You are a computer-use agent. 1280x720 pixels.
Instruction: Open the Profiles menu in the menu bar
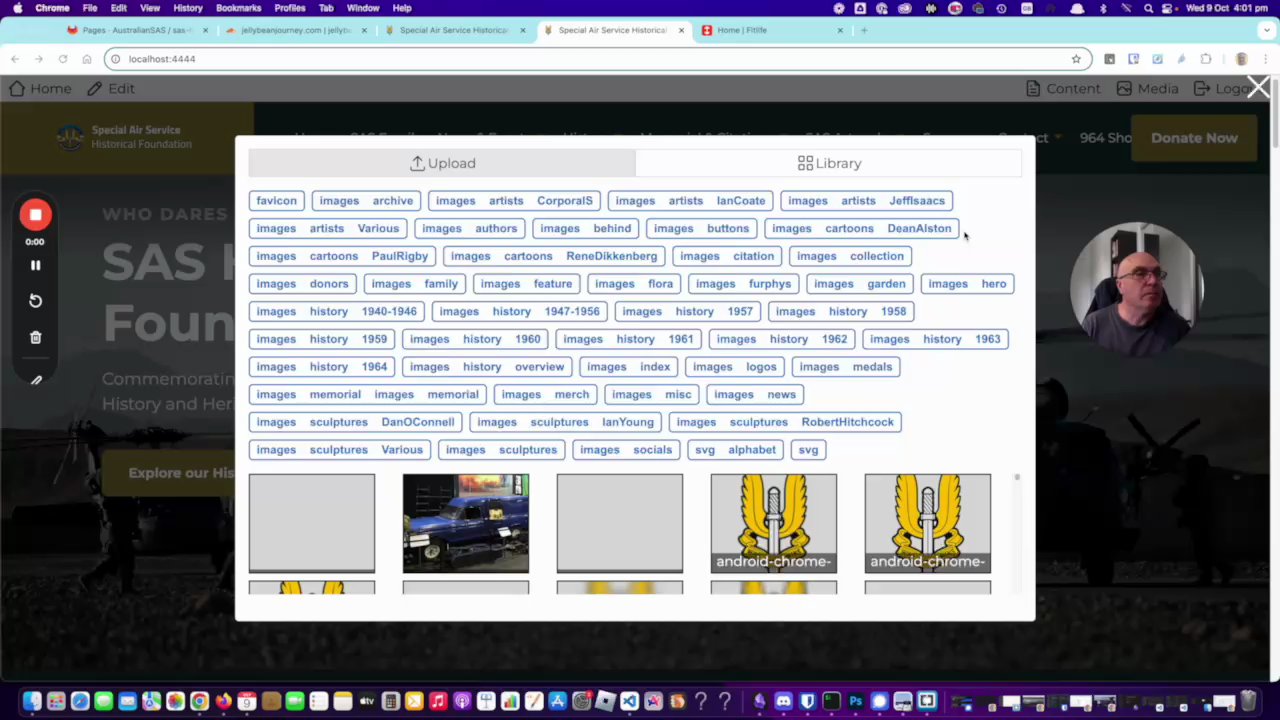pyautogui.click(x=290, y=8)
